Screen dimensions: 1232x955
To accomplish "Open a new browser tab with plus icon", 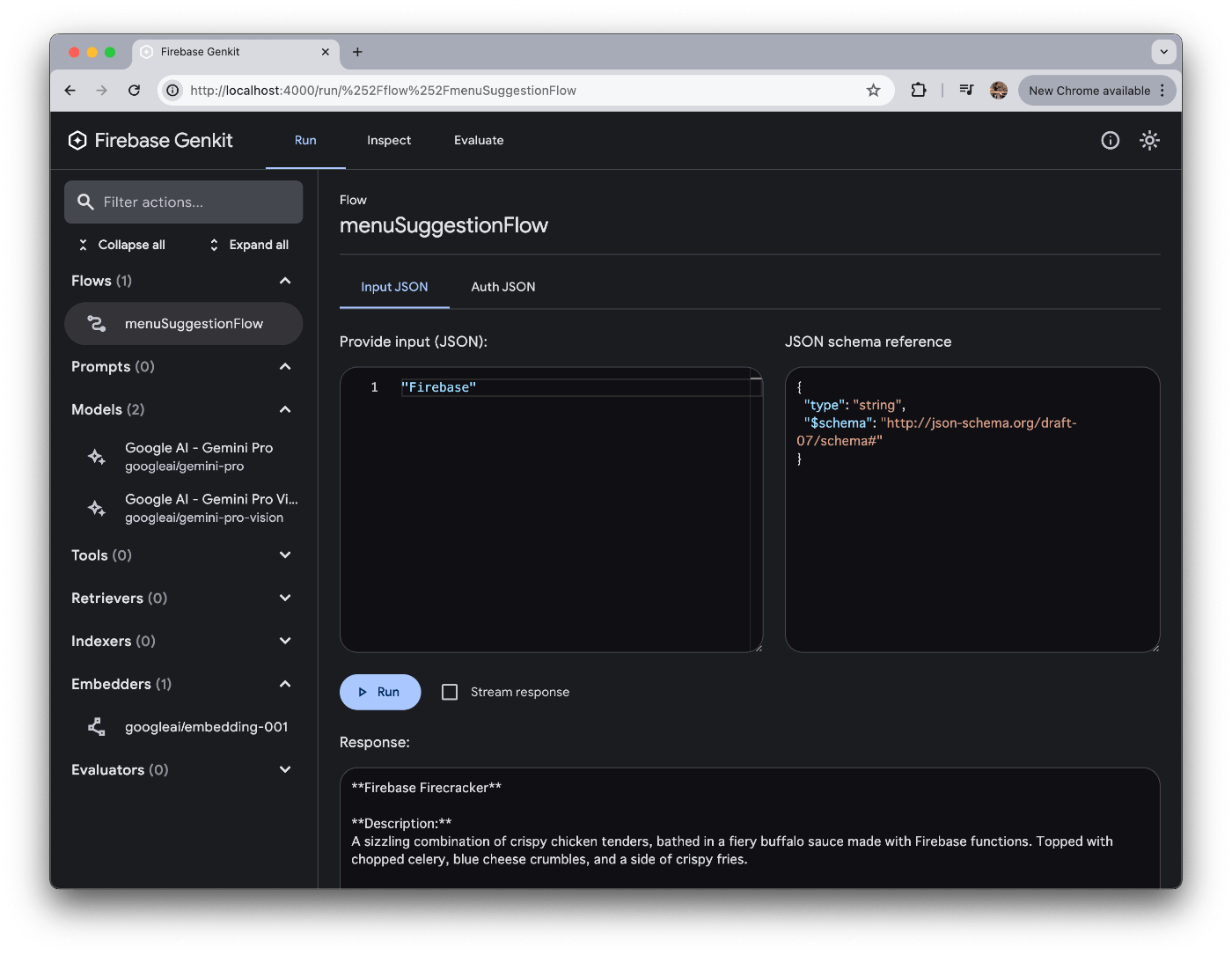I will (x=357, y=52).
